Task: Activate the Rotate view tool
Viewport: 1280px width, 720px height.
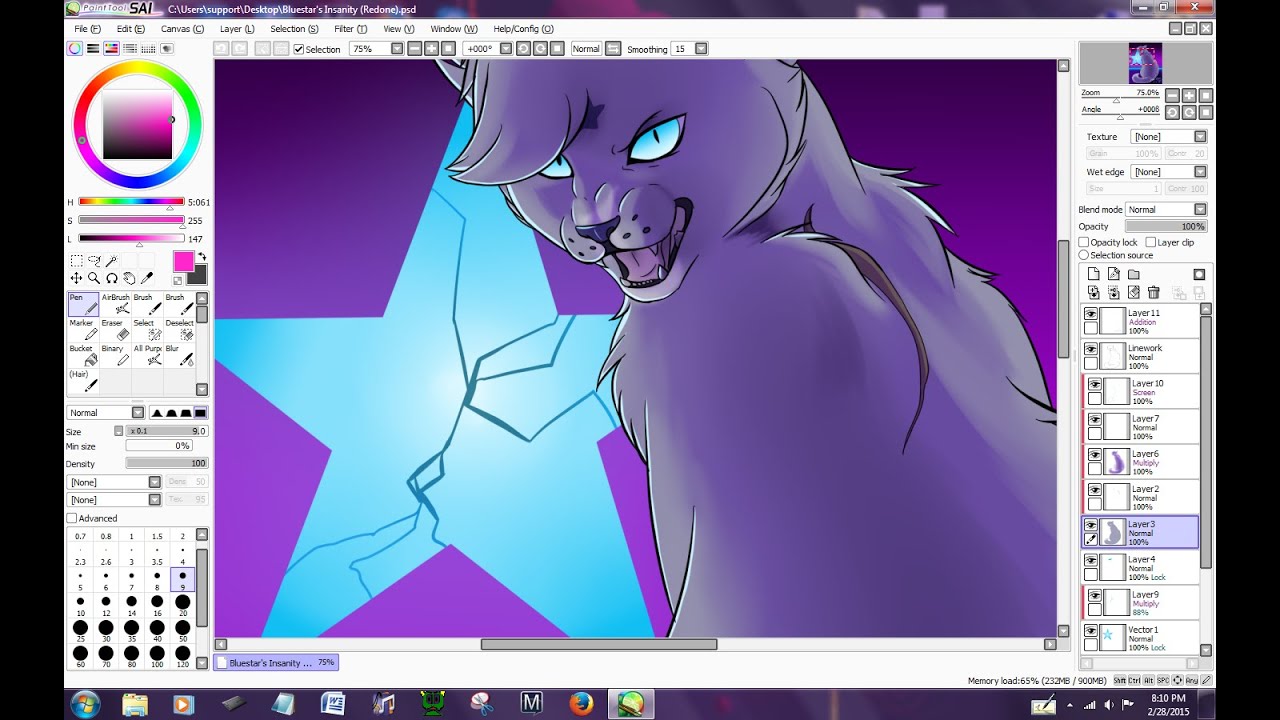Action: click(x=112, y=278)
